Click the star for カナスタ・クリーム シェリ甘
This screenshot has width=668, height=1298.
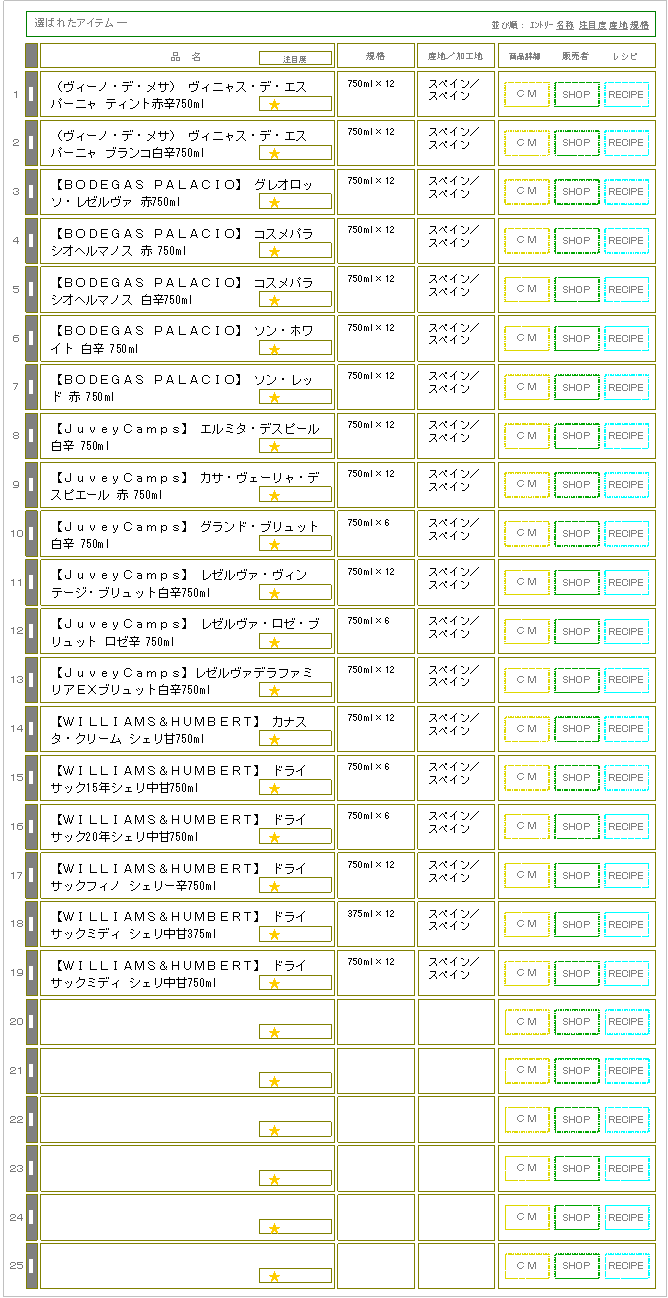click(x=274, y=739)
